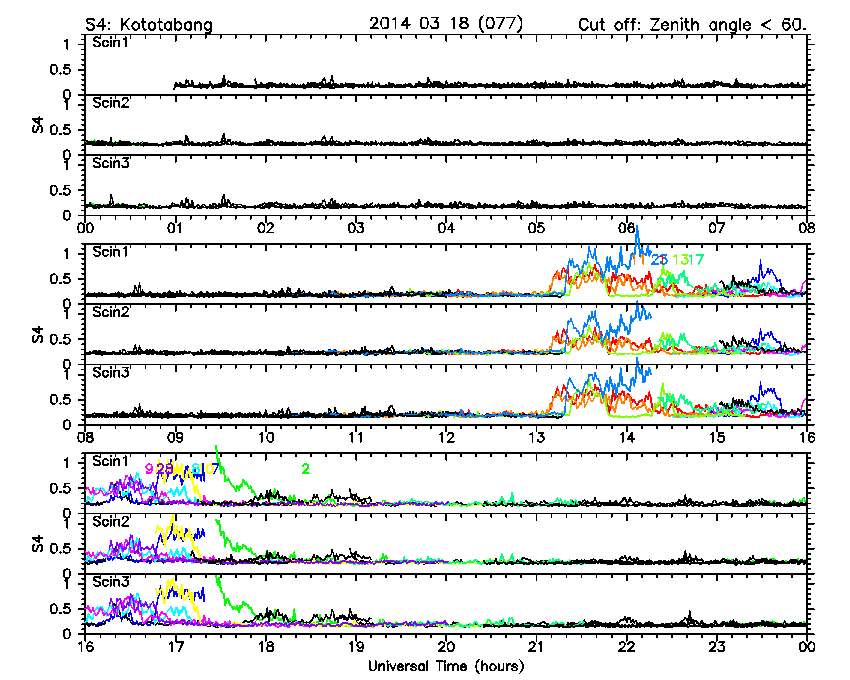The width and height of the screenshot is (850, 680).
Task: Click the '06' hour tick label
Action: [627, 228]
